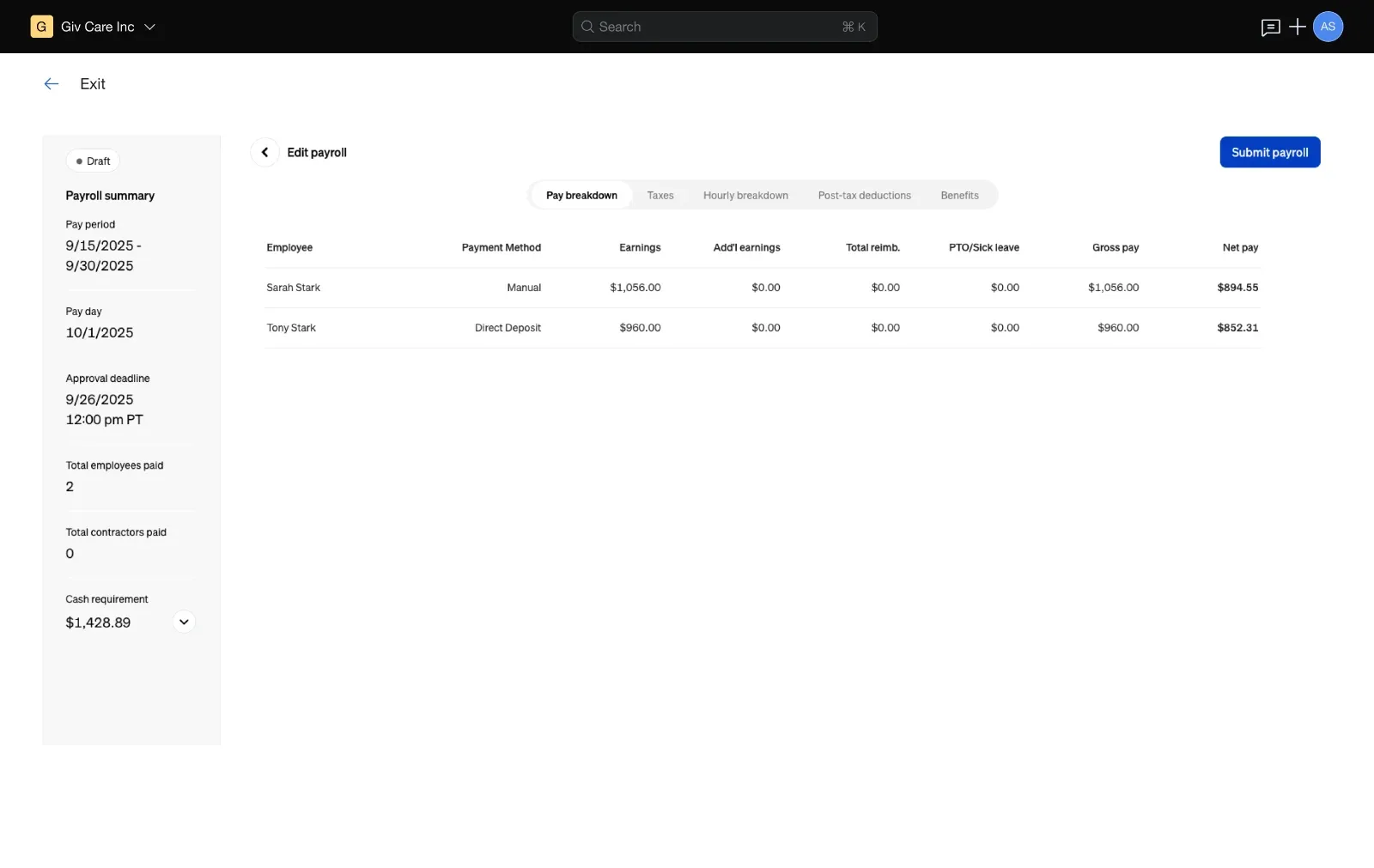Screen dimensions: 1374x868
Task: Click the Edit payroll heading text
Action: coord(317,152)
